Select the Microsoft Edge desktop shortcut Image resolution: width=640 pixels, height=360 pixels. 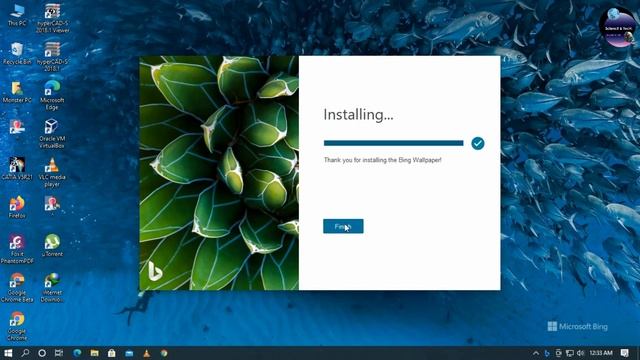52,96
